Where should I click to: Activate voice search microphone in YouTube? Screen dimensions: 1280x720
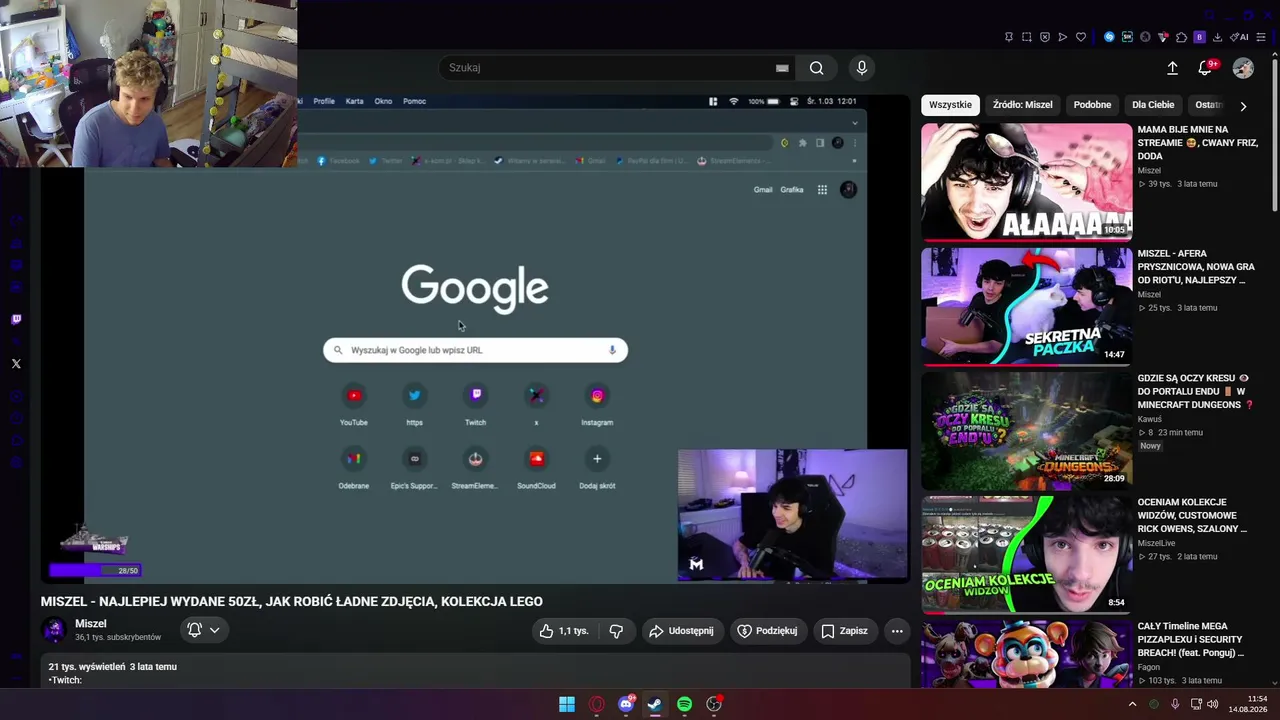[x=862, y=68]
